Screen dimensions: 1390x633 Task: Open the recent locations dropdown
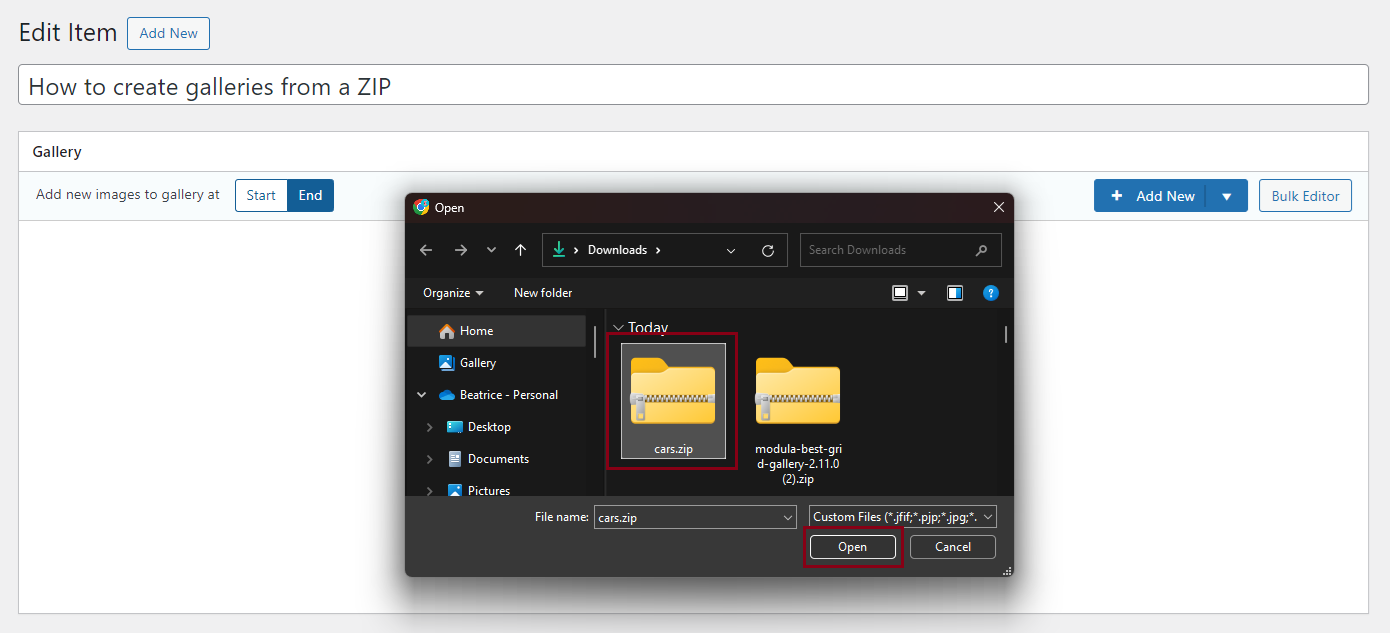(491, 250)
